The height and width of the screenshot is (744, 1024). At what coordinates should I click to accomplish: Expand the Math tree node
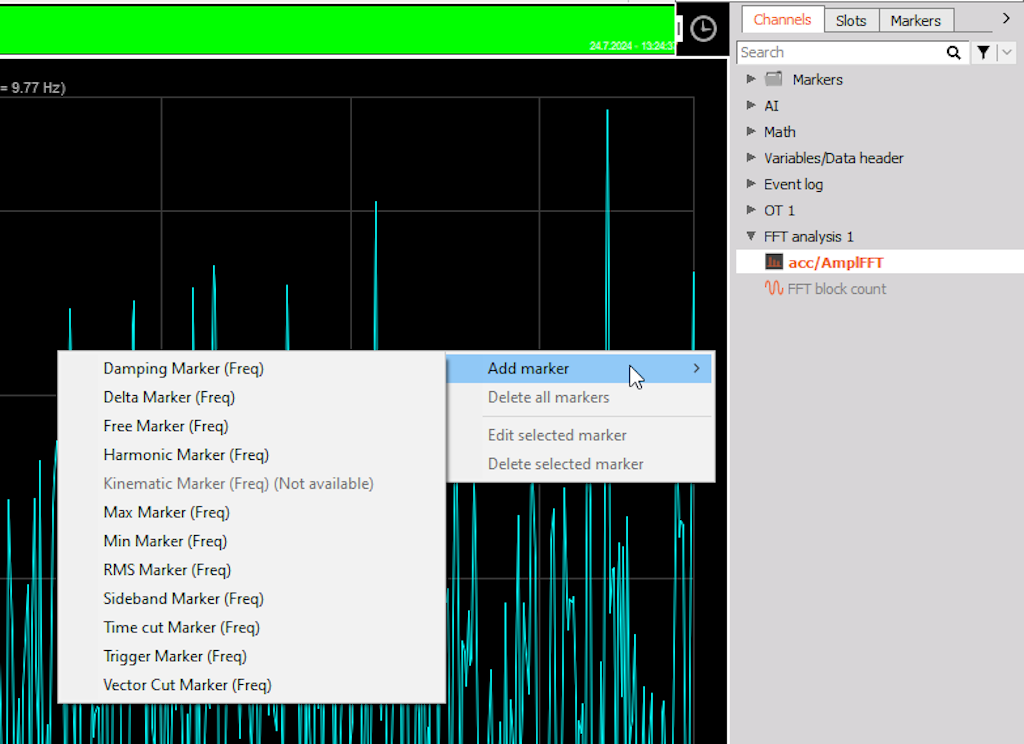(751, 132)
